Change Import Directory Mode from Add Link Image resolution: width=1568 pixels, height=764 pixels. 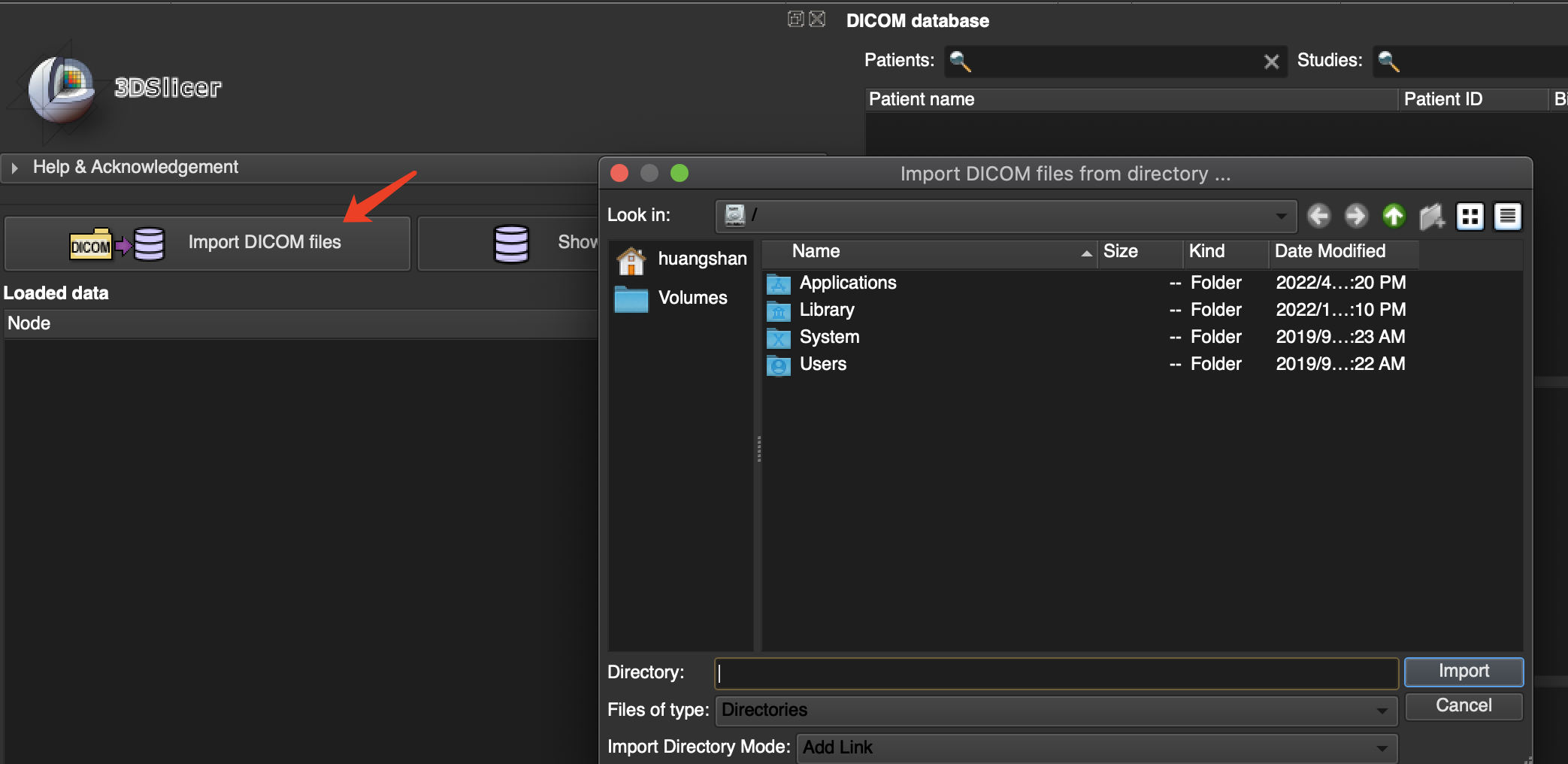coord(1383,747)
